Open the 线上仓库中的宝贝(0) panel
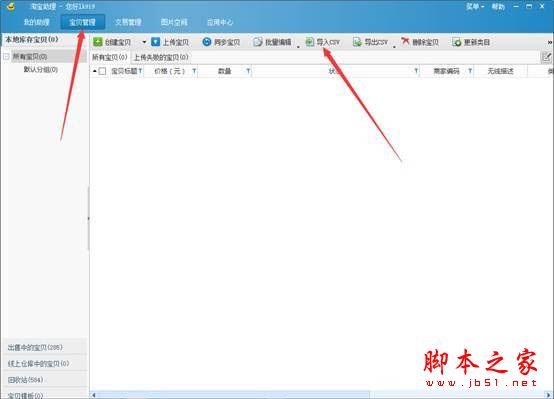554x399 pixels. 44,363
